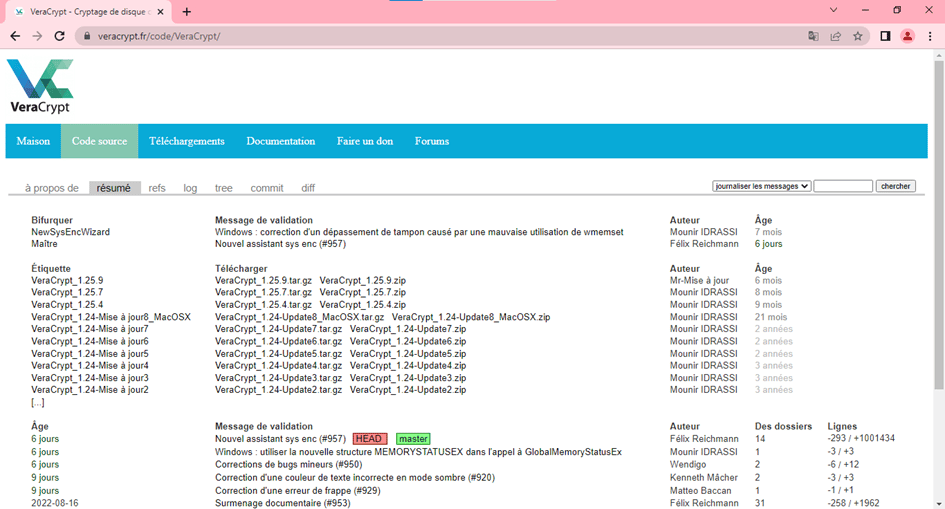Go back to the previous page
The height and width of the screenshot is (509, 945).
[15, 36]
